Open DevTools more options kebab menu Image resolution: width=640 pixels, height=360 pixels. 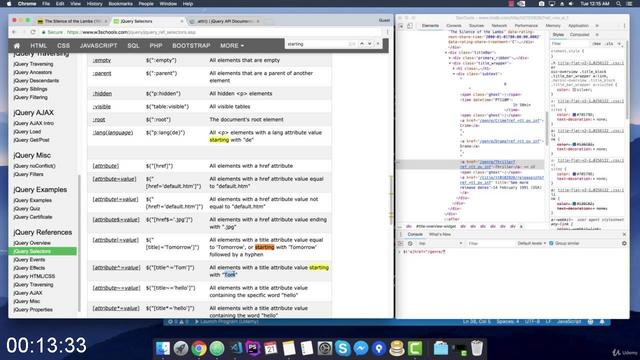pos(624,26)
